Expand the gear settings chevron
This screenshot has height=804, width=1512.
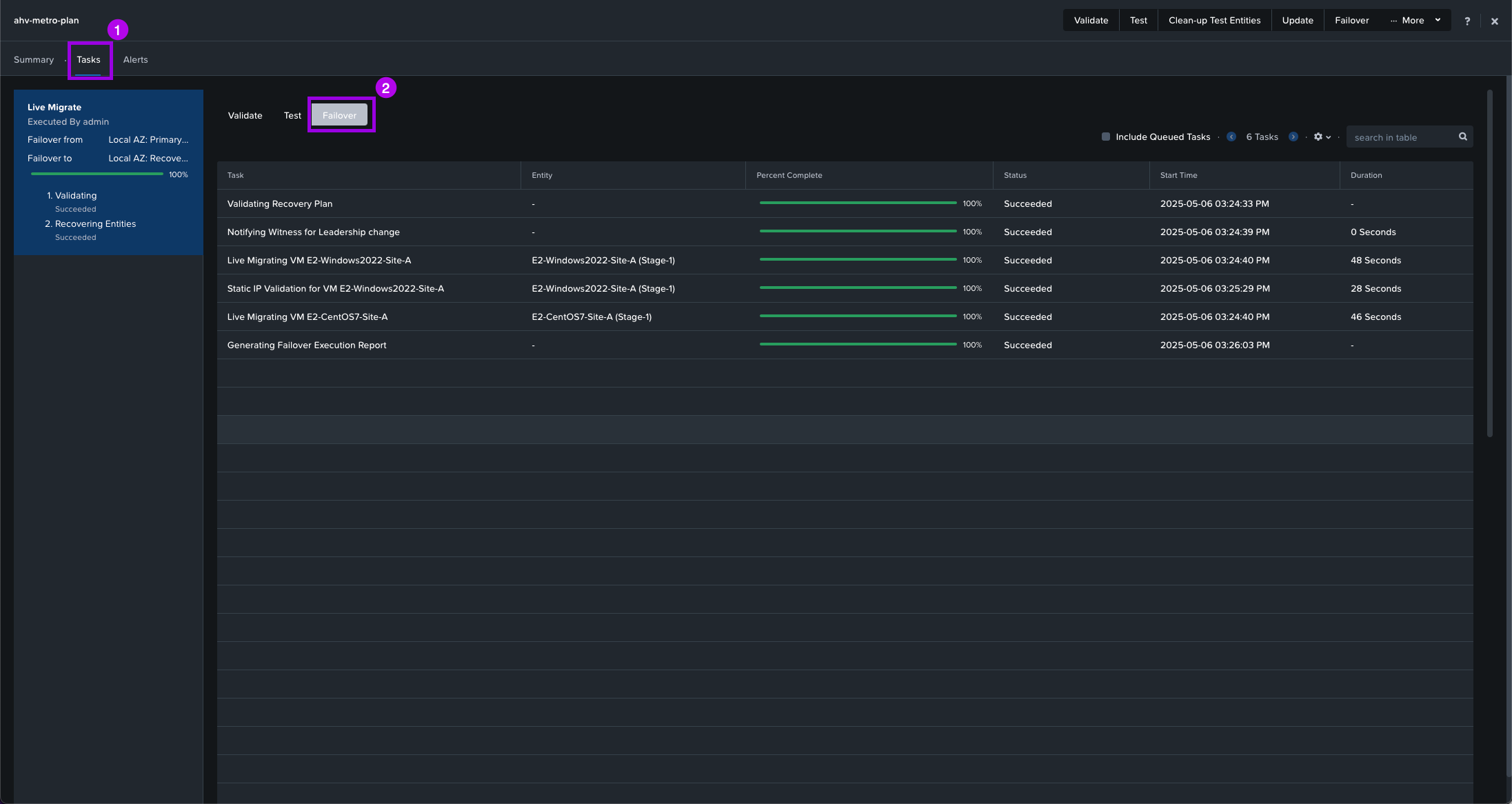tap(1329, 137)
